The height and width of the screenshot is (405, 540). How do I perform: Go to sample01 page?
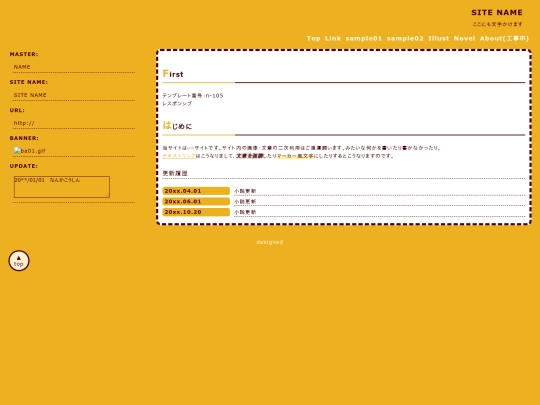pyautogui.click(x=364, y=39)
